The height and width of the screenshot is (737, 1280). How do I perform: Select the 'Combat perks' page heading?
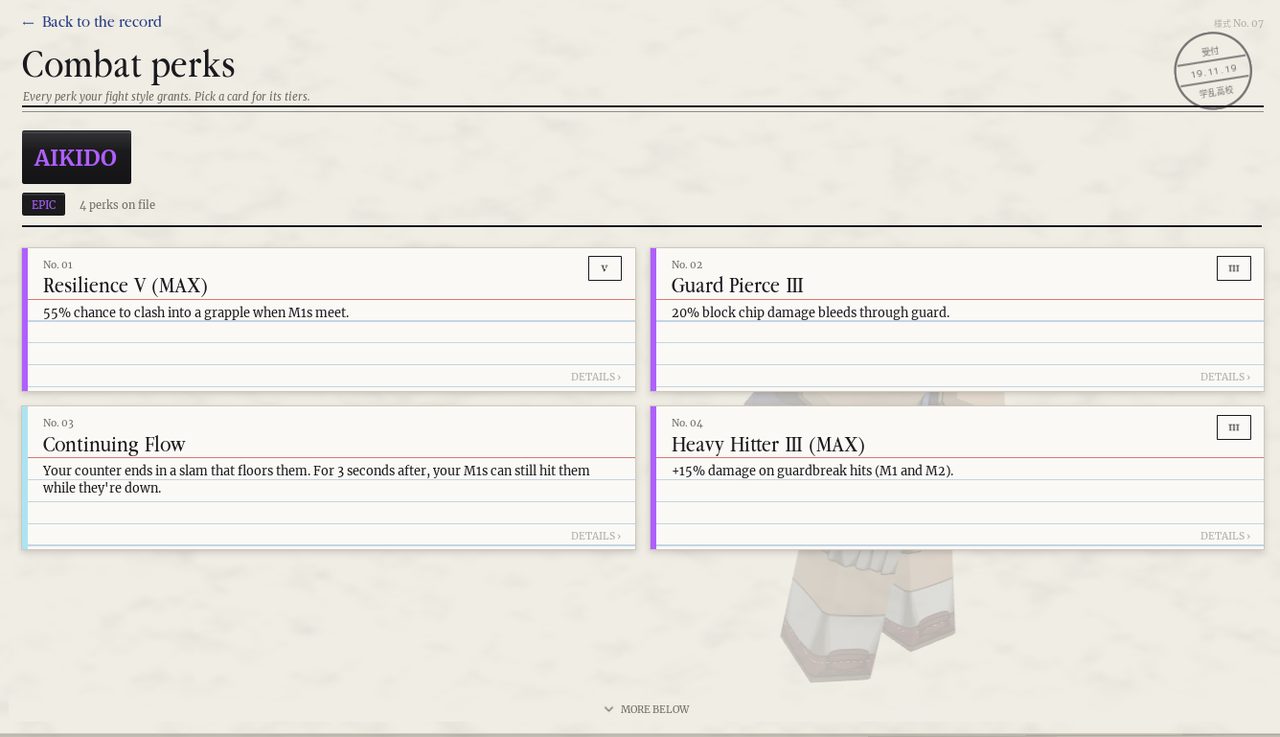[x=128, y=65]
